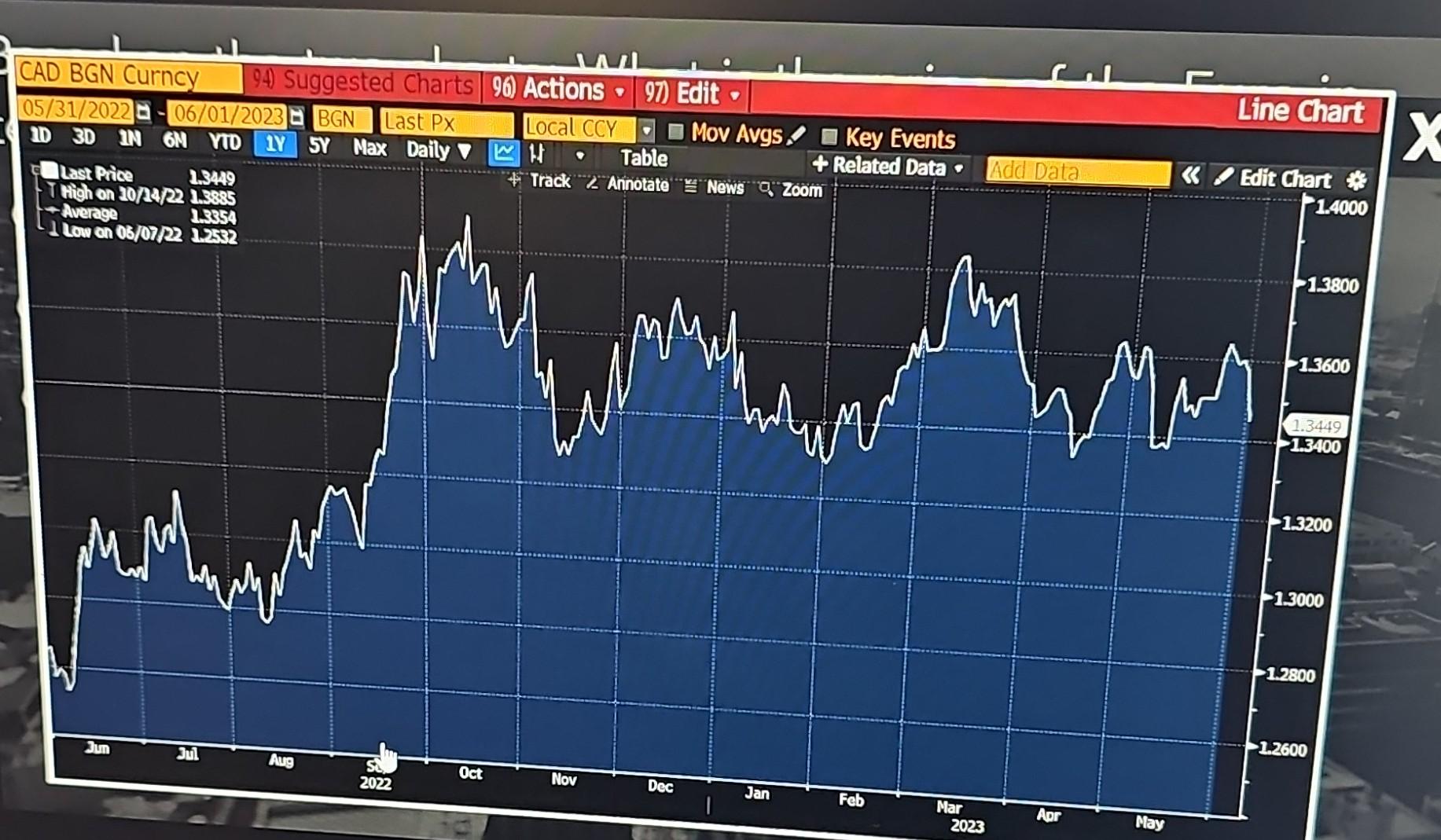
Task: Click the Last Px field
Action: [x=447, y=123]
